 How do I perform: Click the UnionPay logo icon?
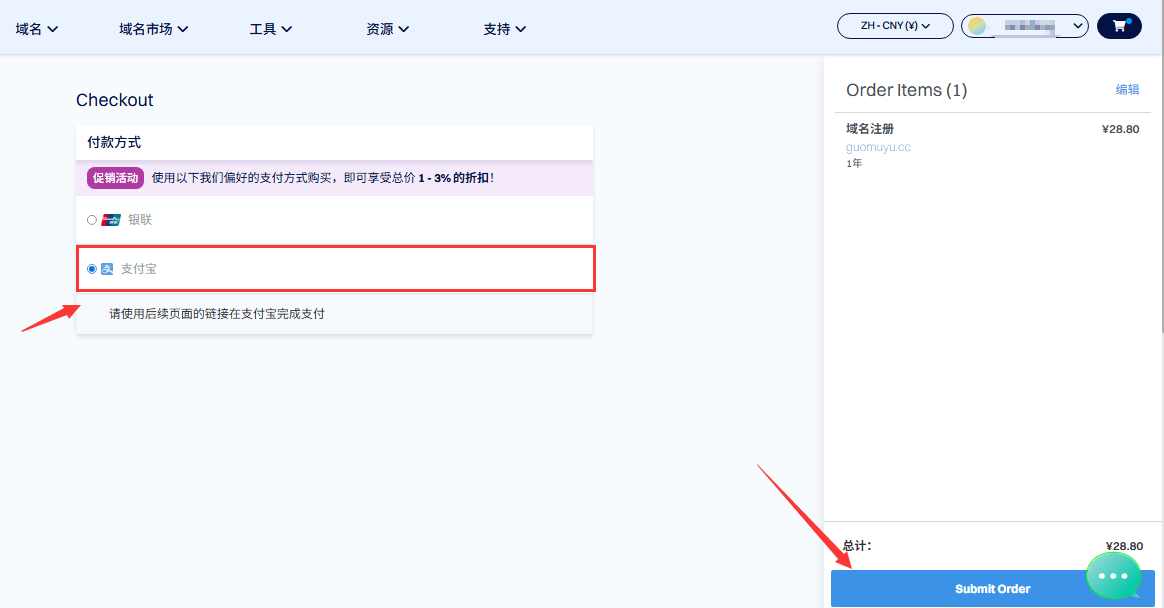[111, 220]
